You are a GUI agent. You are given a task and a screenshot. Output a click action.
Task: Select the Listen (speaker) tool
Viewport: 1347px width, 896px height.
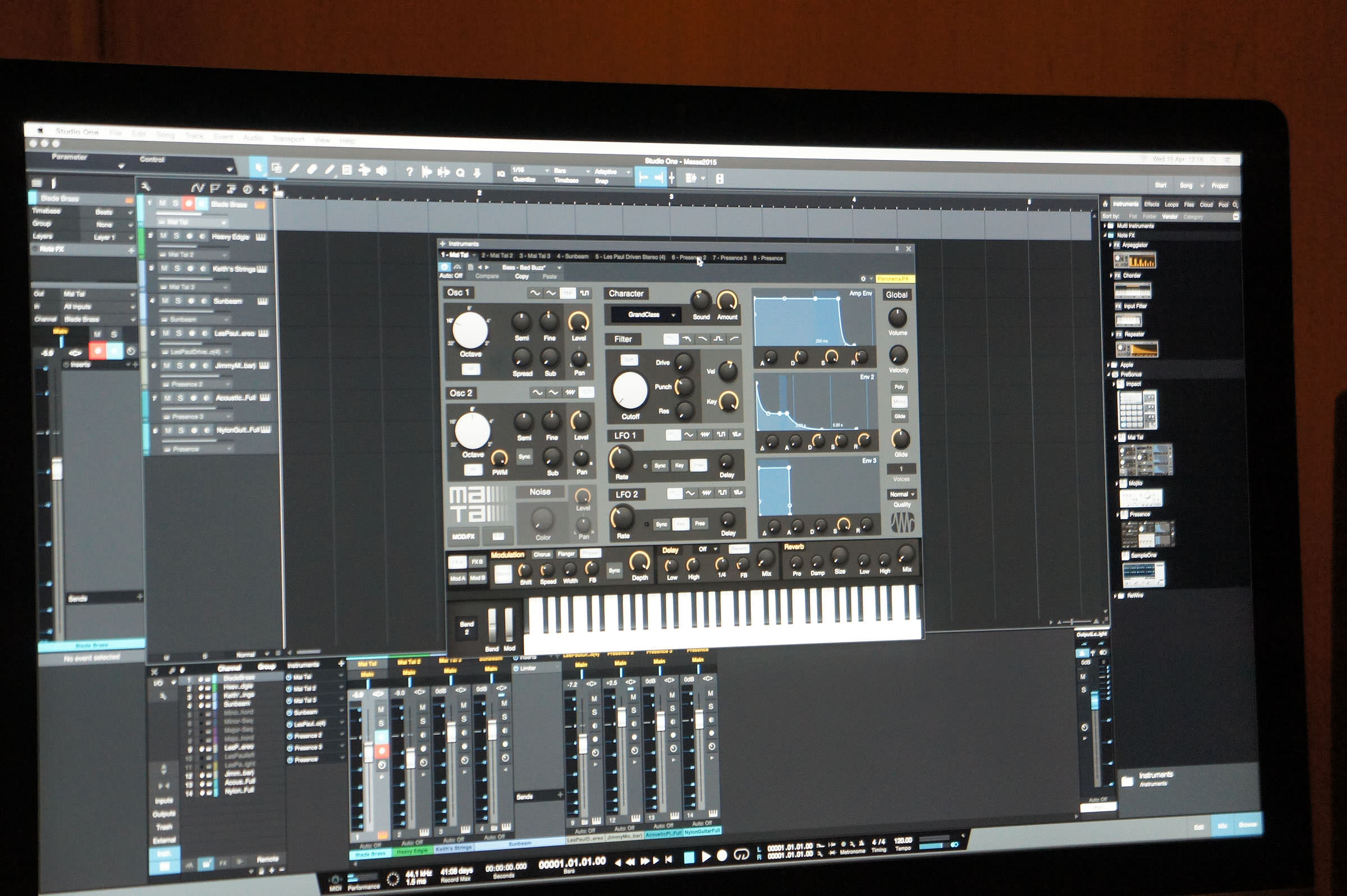[381, 171]
